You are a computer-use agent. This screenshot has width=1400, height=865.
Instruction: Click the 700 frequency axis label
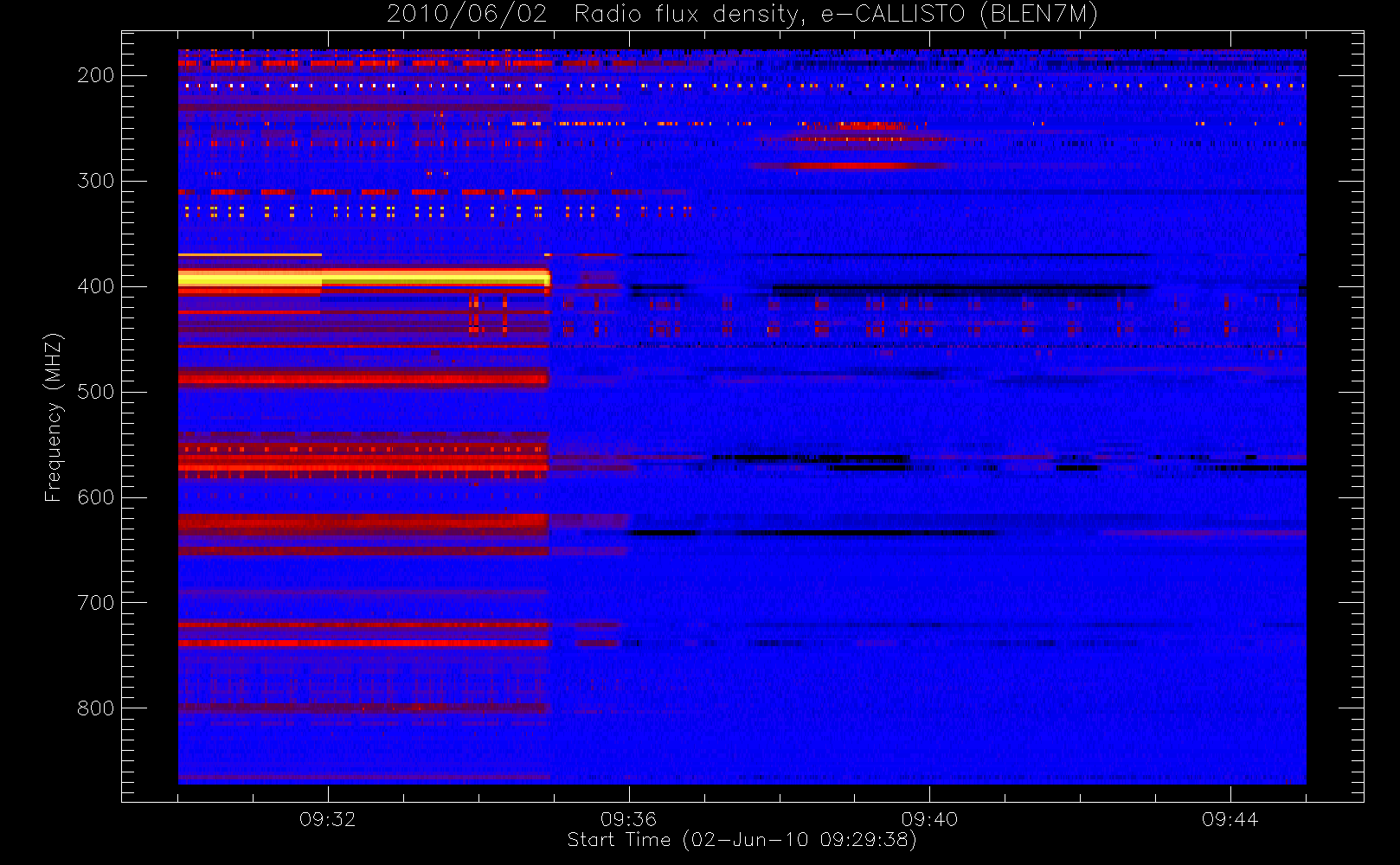(x=96, y=603)
